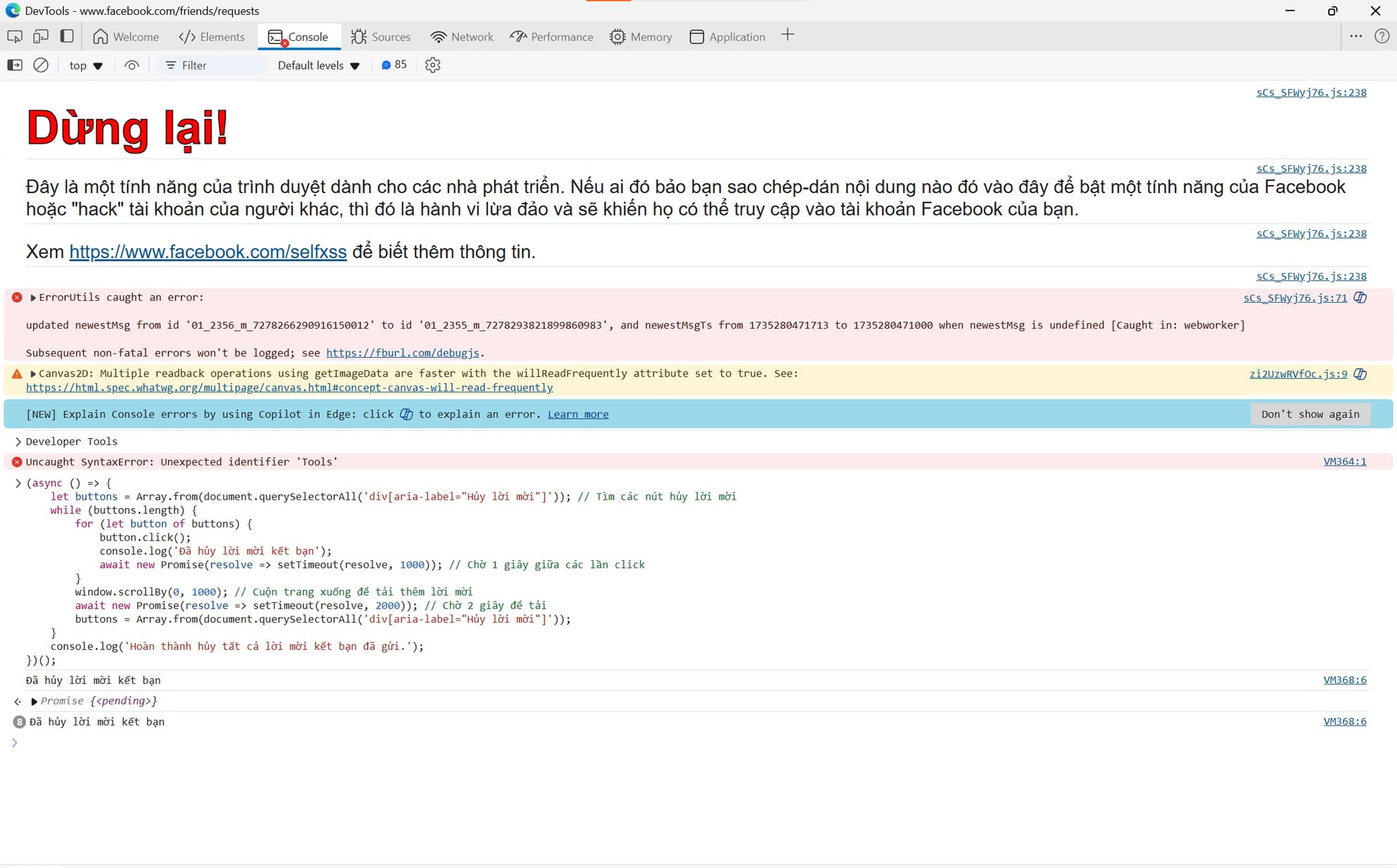Image resolution: width=1397 pixels, height=868 pixels.
Task: Open the facebook.com/selfxss link
Action: coord(208,251)
